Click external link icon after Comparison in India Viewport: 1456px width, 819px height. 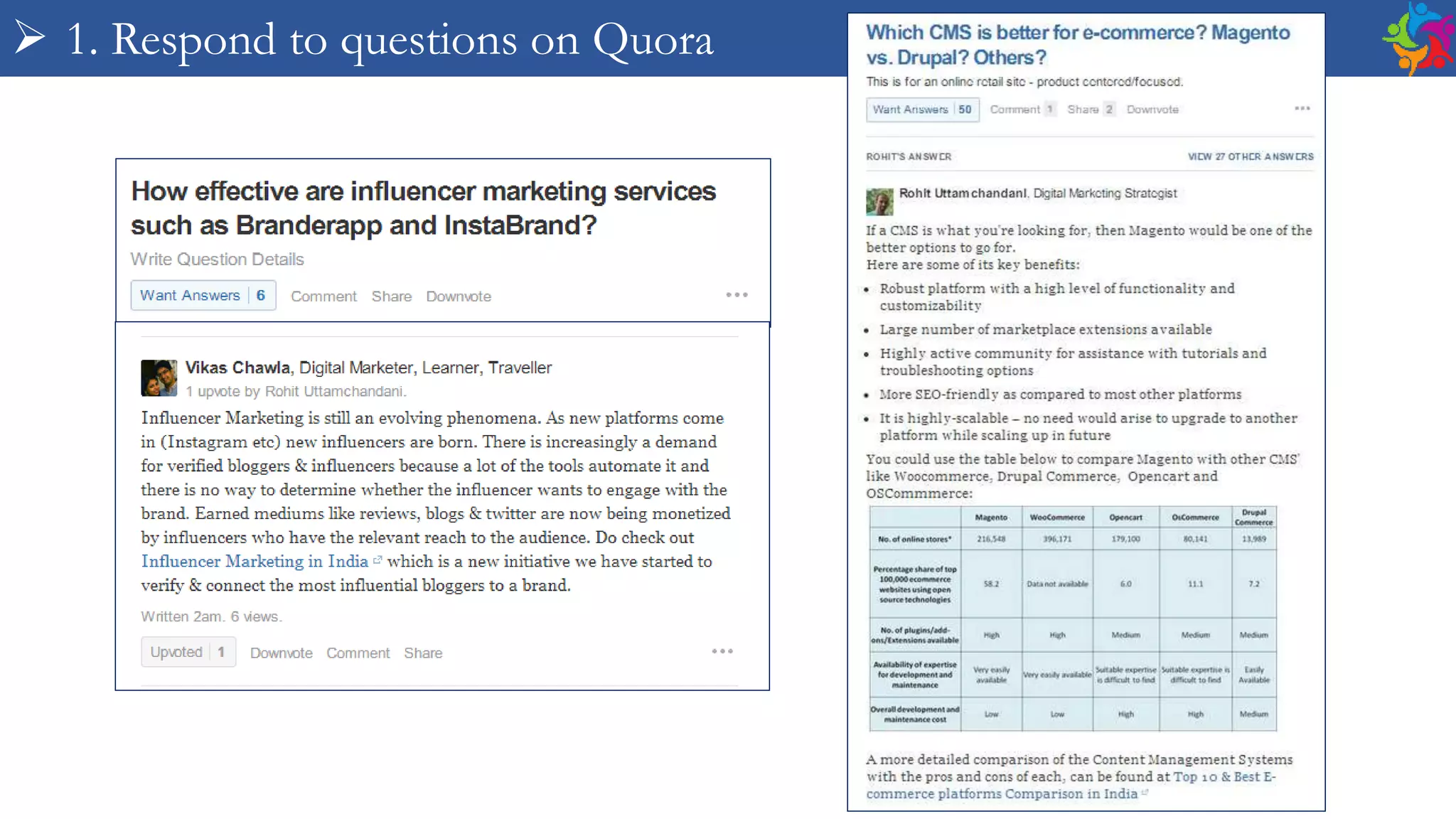point(1145,793)
